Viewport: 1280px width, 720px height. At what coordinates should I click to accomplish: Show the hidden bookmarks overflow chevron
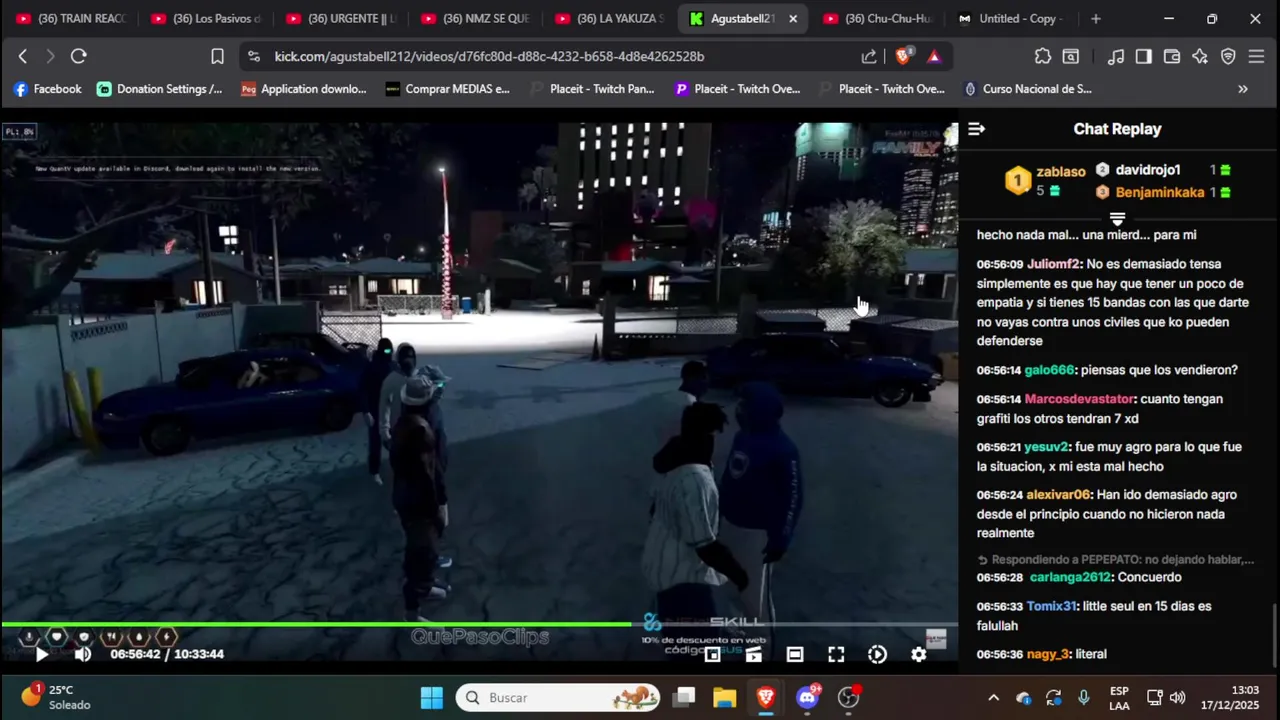click(1243, 89)
